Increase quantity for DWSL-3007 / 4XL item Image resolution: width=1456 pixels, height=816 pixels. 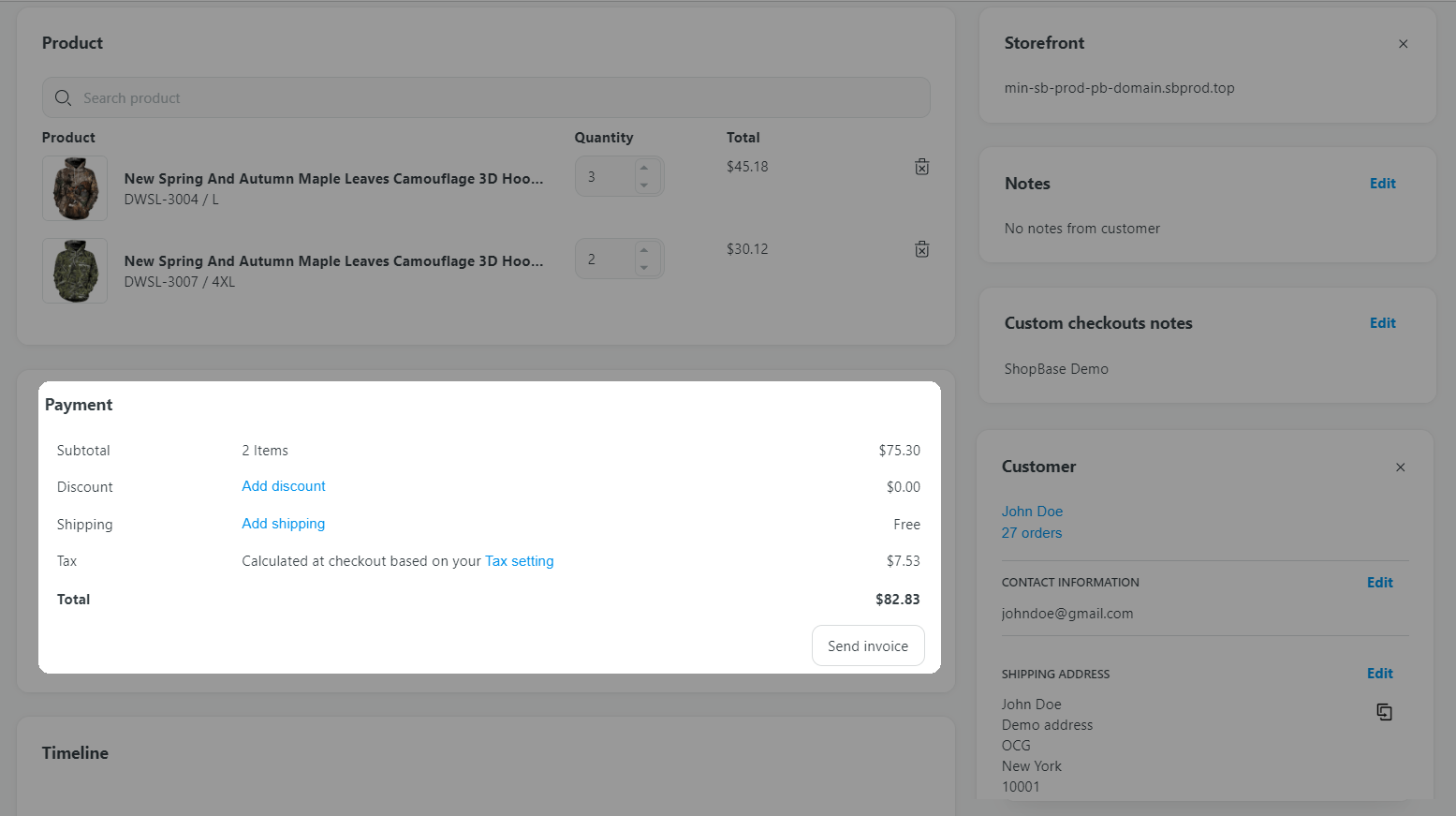pyautogui.click(x=644, y=250)
